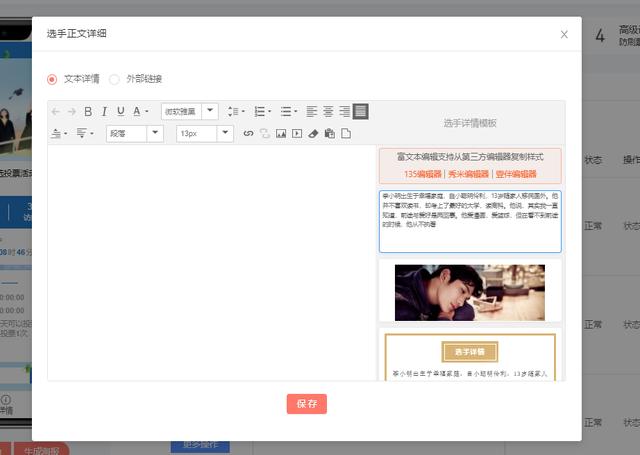Insert an image into the editor
640x455 pixels.
click(281, 133)
